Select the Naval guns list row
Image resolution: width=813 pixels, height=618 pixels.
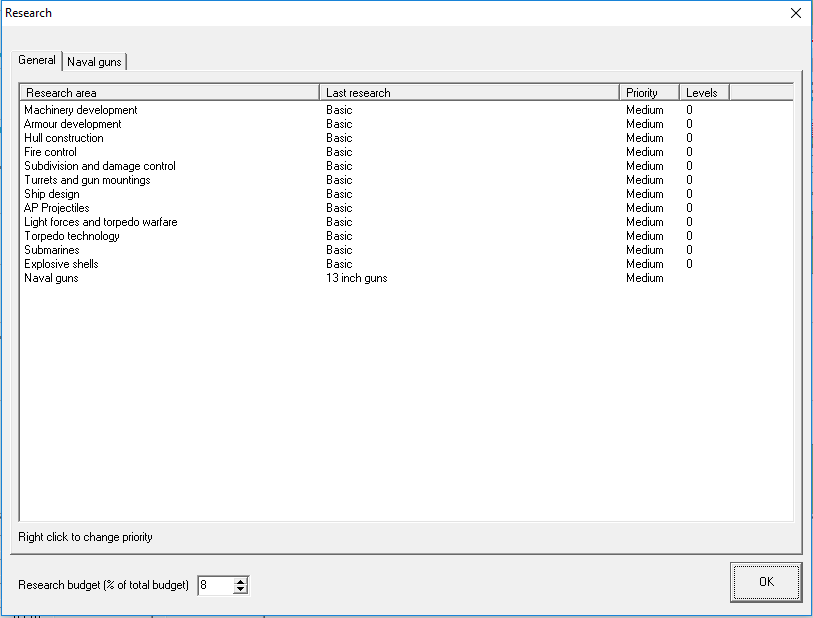pyautogui.click(x=51, y=278)
